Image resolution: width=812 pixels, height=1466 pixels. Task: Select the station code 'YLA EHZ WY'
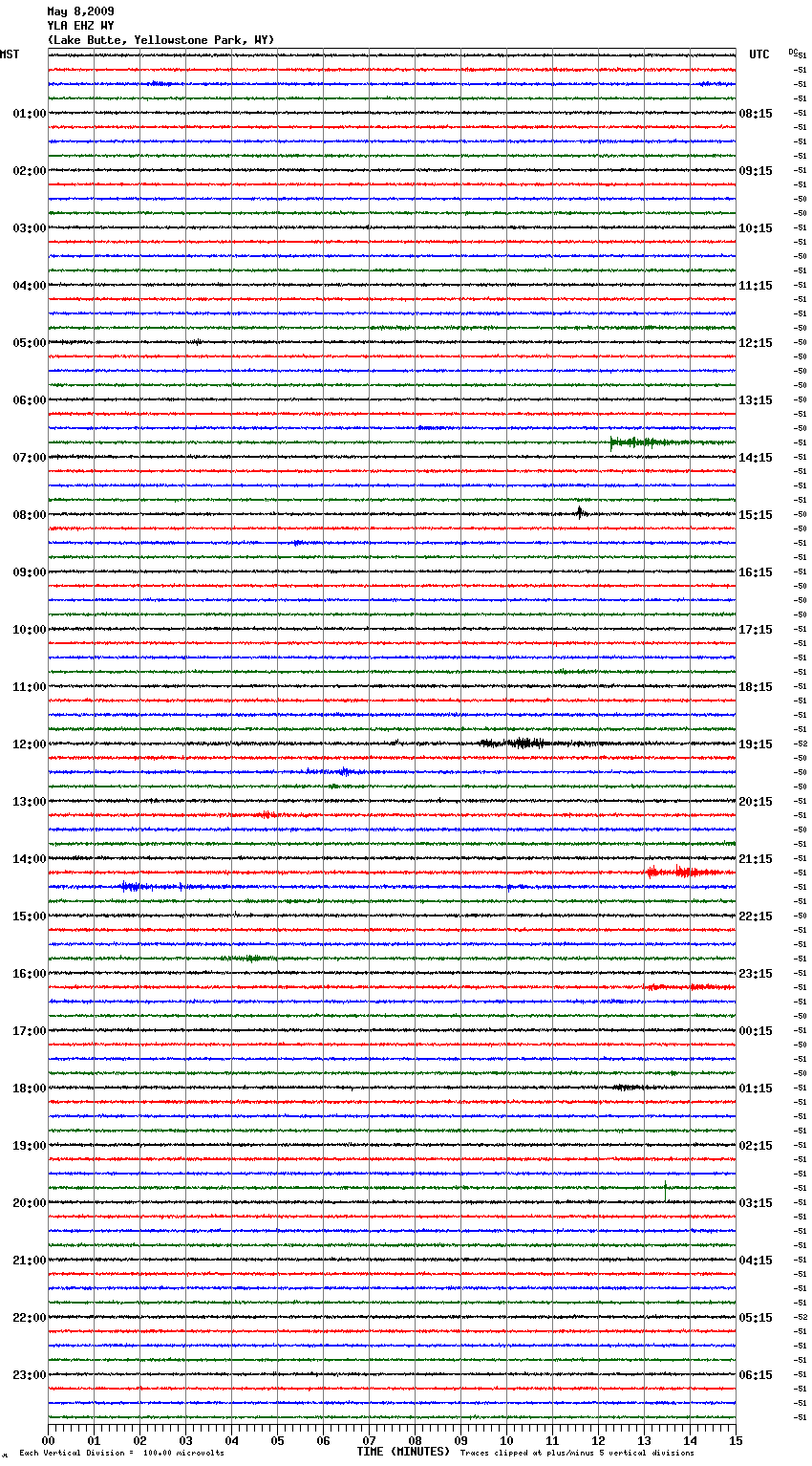pyautogui.click(x=80, y=26)
